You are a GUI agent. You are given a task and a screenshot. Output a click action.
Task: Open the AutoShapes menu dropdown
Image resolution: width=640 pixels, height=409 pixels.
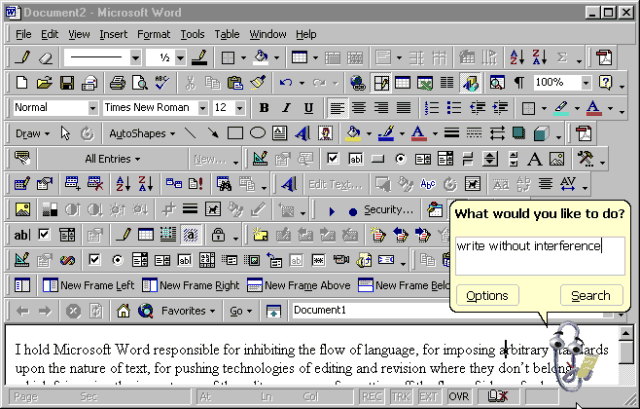click(x=142, y=133)
